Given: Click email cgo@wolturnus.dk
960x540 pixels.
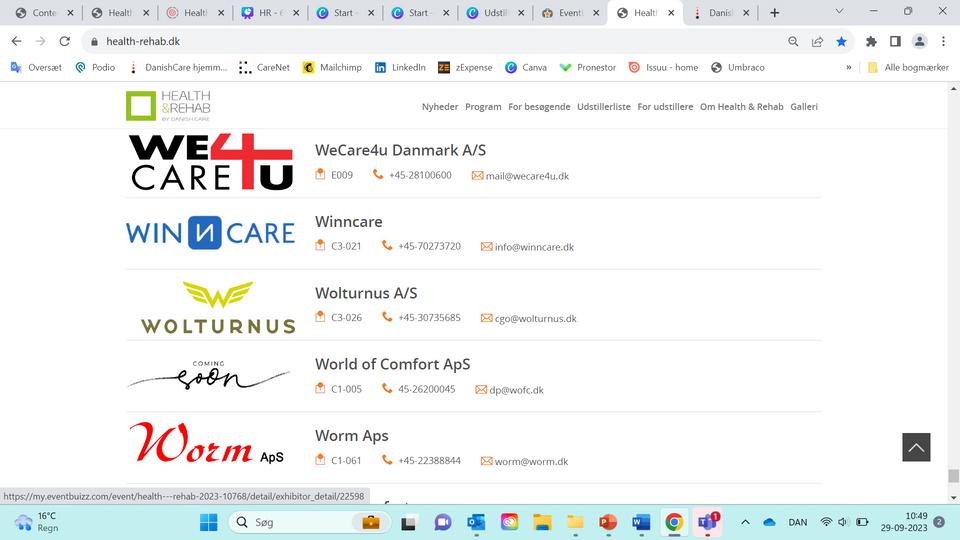Looking at the screenshot, I should (x=536, y=318).
